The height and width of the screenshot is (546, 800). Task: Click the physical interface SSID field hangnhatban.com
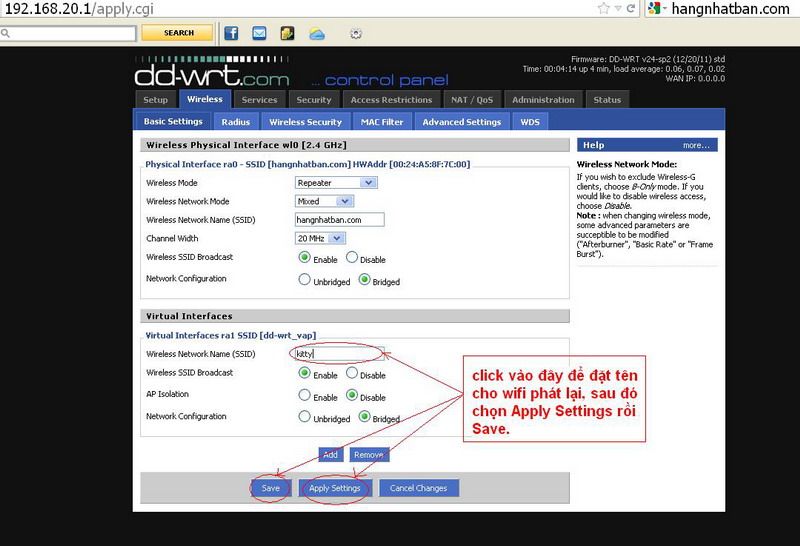click(x=340, y=220)
